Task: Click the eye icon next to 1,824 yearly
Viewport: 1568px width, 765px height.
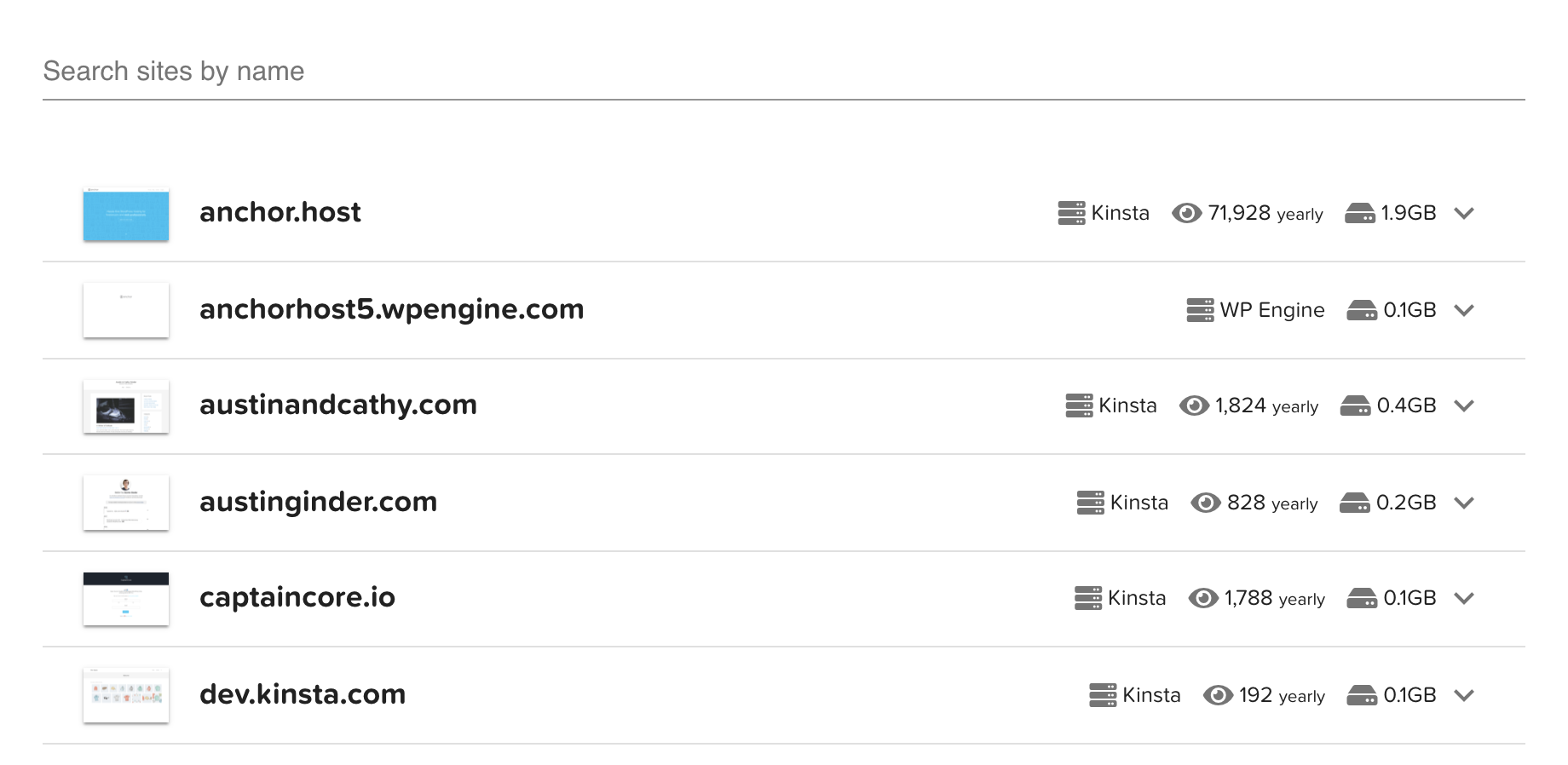Action: click(x=1194, y=406)
